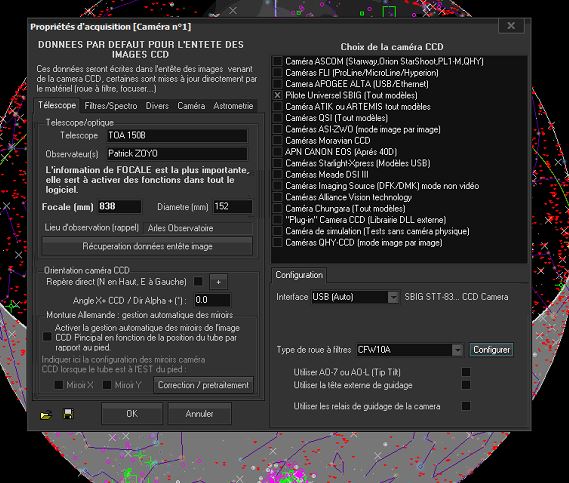Enable Utiliser AO-7 ou AO-L checkbox
The width and height of the screenshot is (569, 483).
[466, 372]
